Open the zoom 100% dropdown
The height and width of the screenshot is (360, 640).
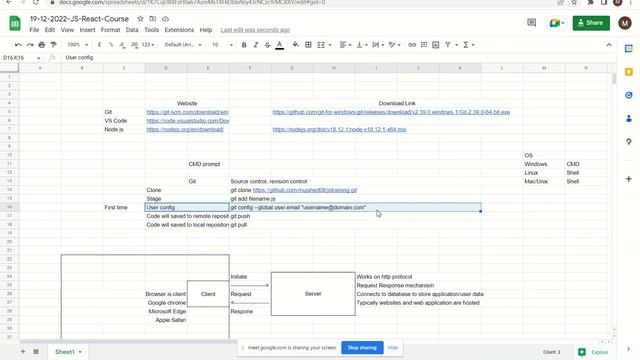[78, 45]
